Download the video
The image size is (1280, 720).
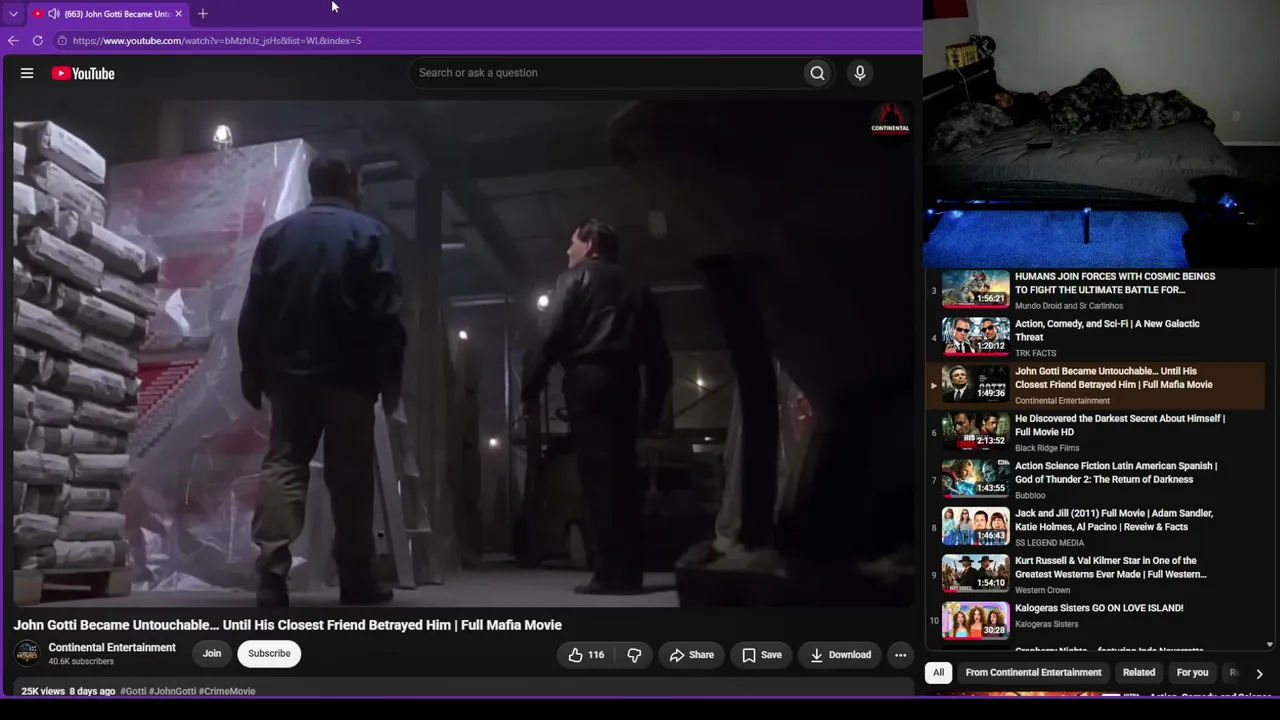[x=840, y=655]
